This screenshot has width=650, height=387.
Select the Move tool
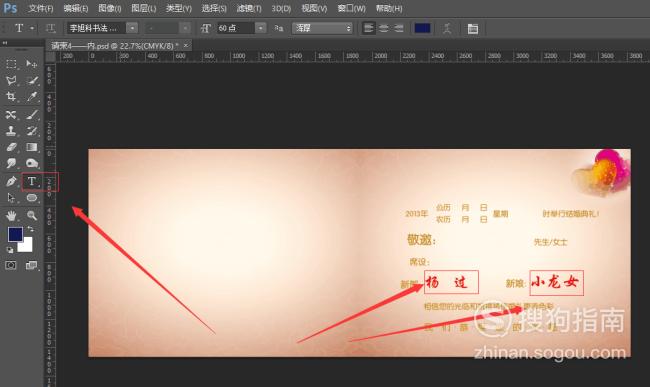32,63
